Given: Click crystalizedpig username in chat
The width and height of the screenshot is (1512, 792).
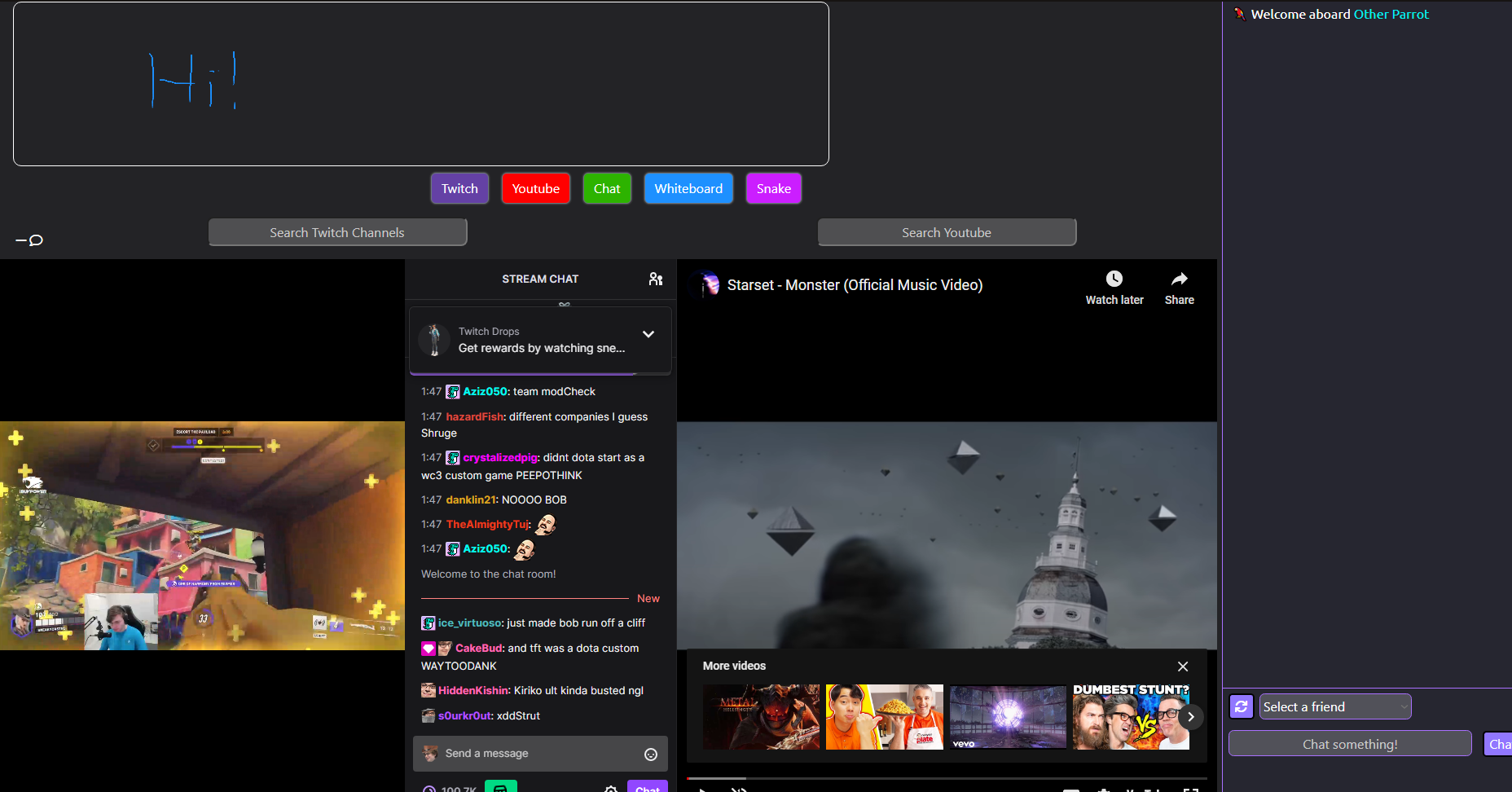Looking at the screenshot, I should (501, 458).
